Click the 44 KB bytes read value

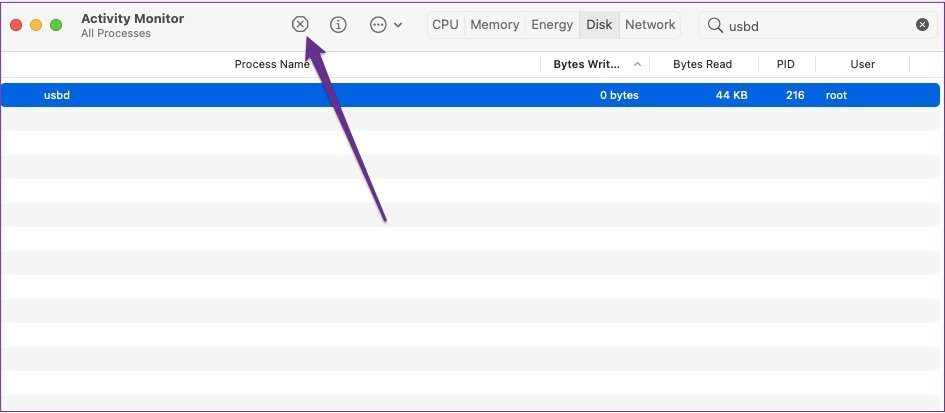click(x=732, y=95)
